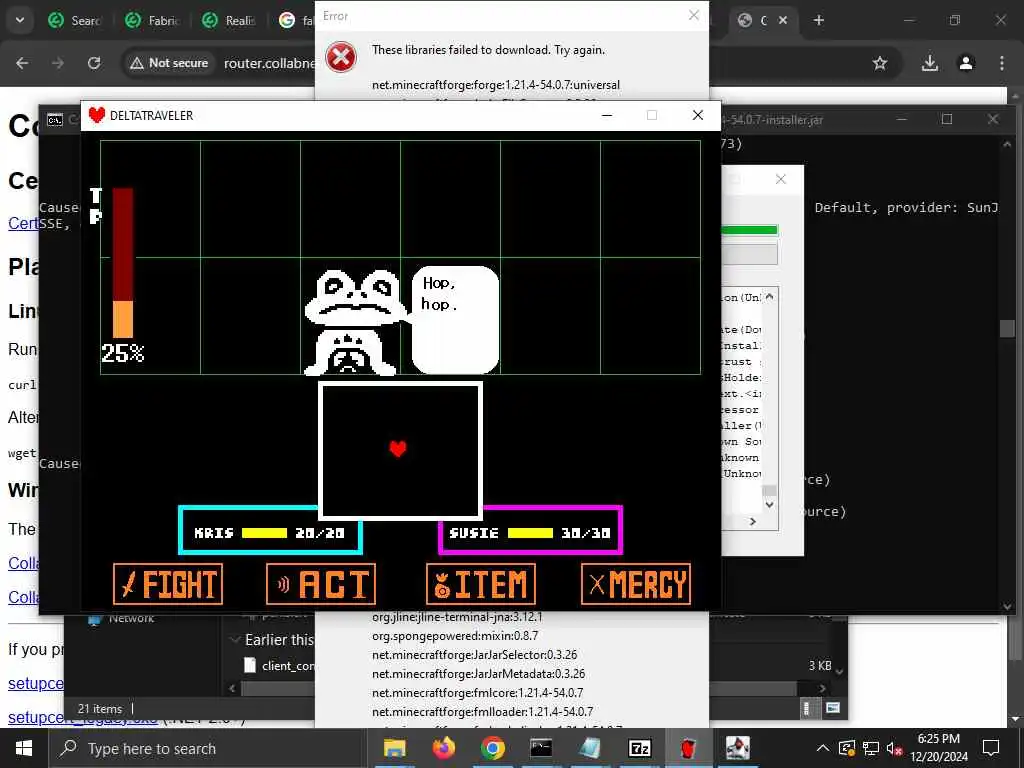Click the 'Hop, hop.' speech bubble

(455, 319)
